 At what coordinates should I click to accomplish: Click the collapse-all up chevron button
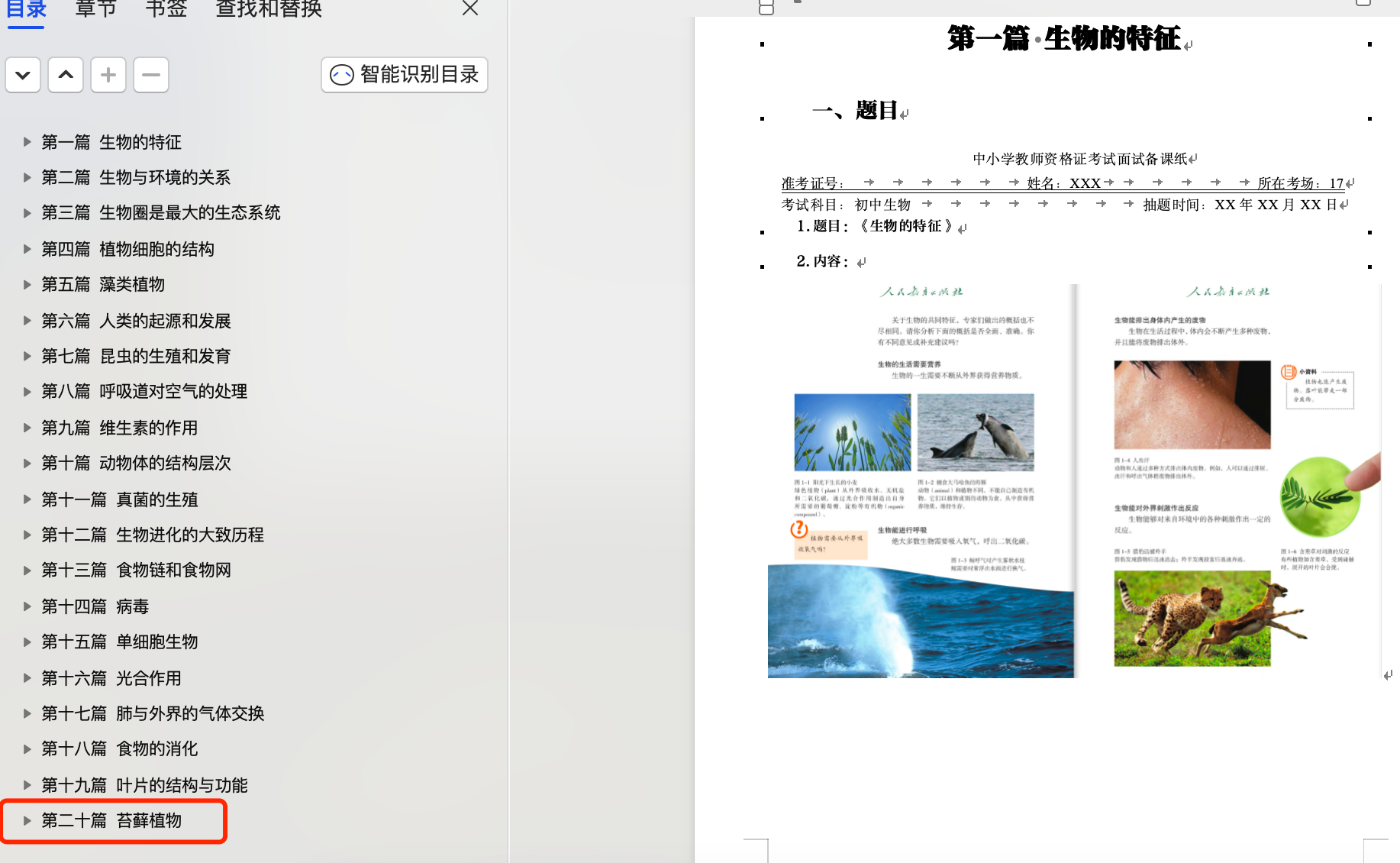[66, 75]
